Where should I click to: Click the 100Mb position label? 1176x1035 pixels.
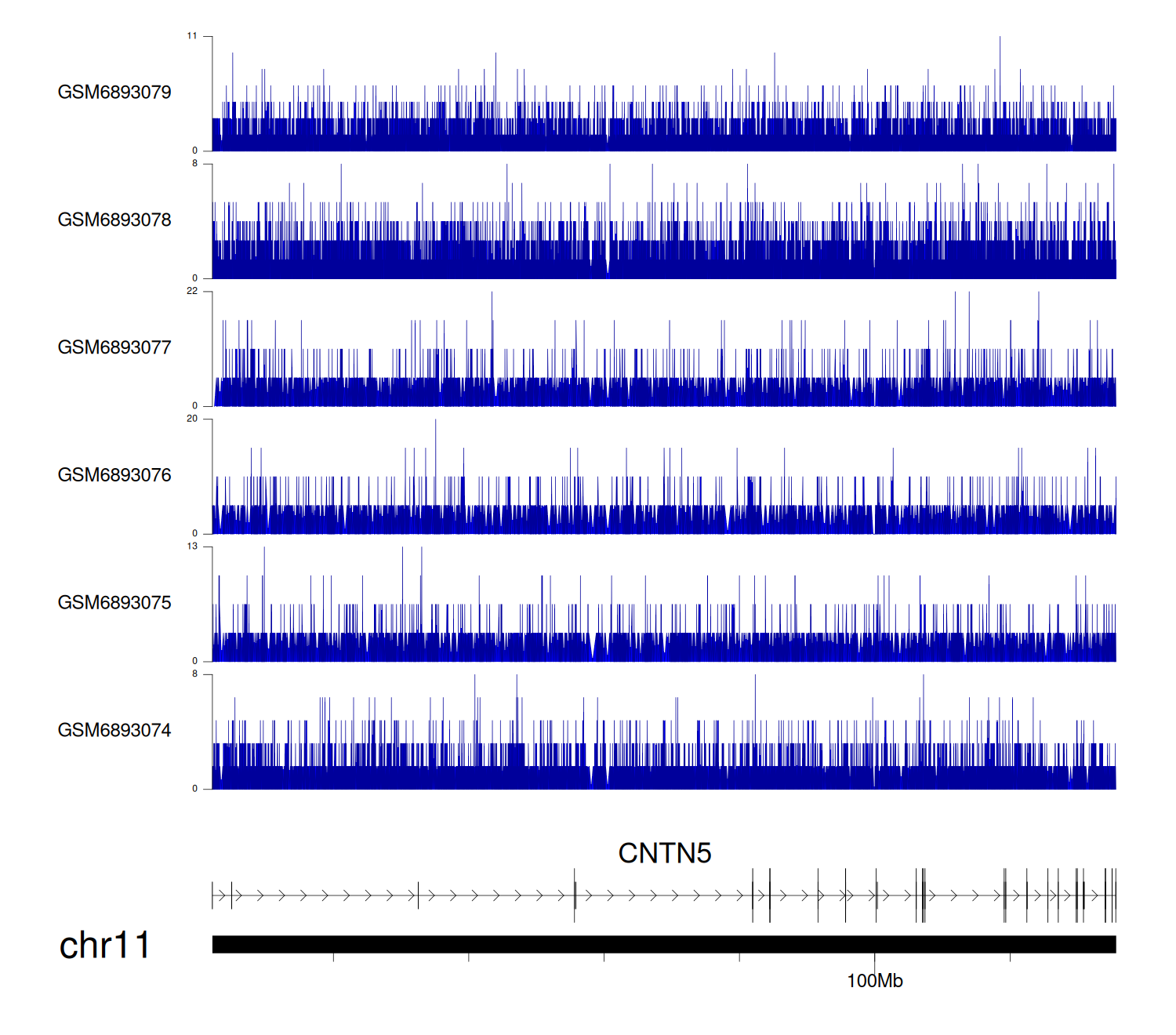coord(874,981)
